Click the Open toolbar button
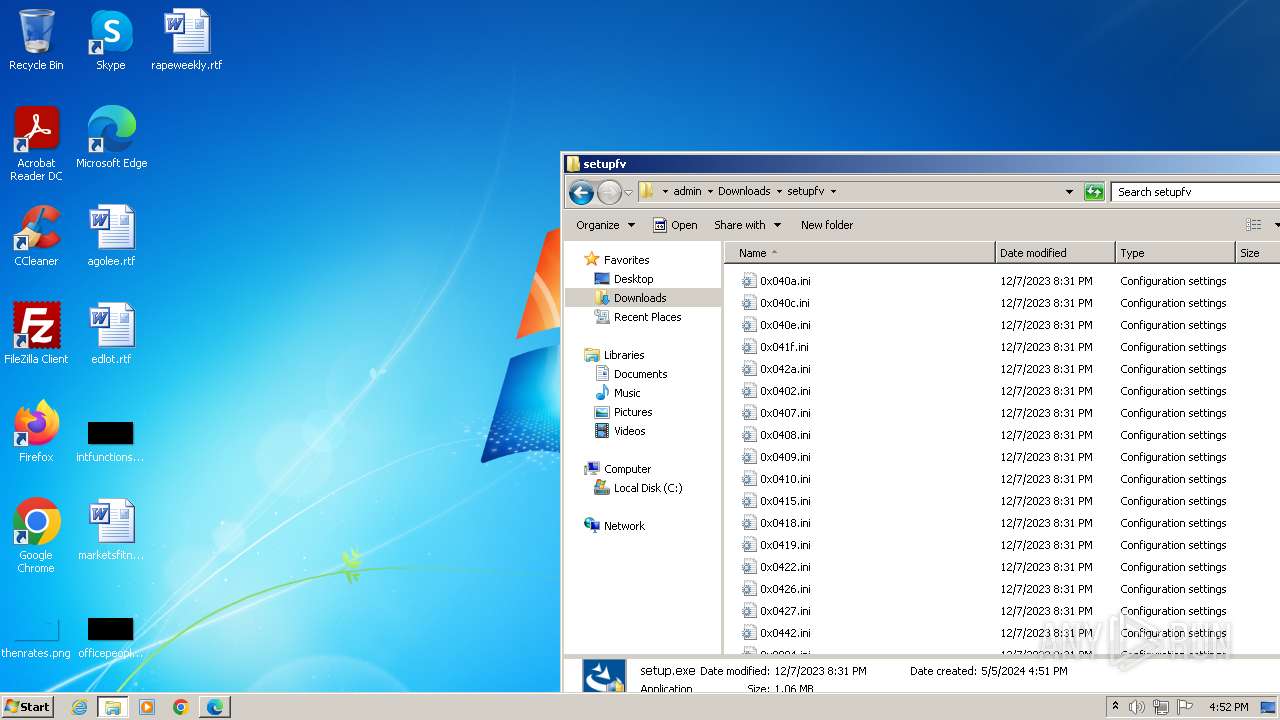Image resolution: width=1280 pixels, height=720 pixels. [x=675, y=225]
